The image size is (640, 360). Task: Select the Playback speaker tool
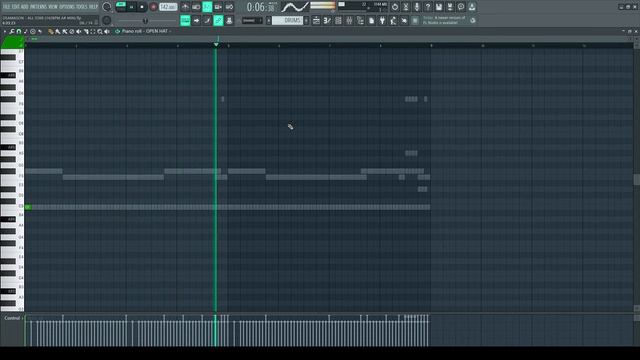(x=107, y=31)
